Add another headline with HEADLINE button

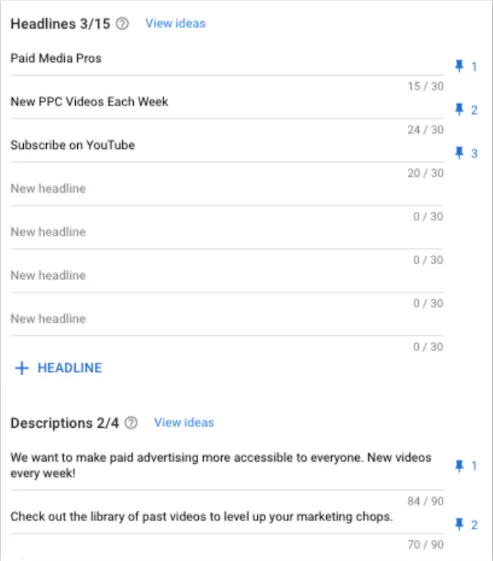coord(59,368)
